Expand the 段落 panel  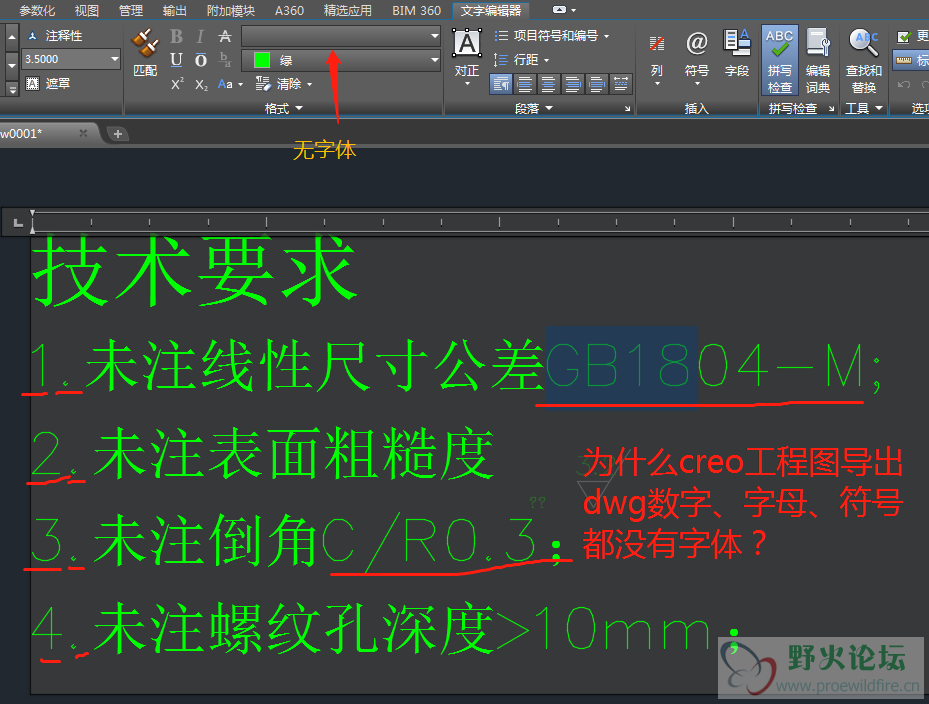click(x=533, y=108)
